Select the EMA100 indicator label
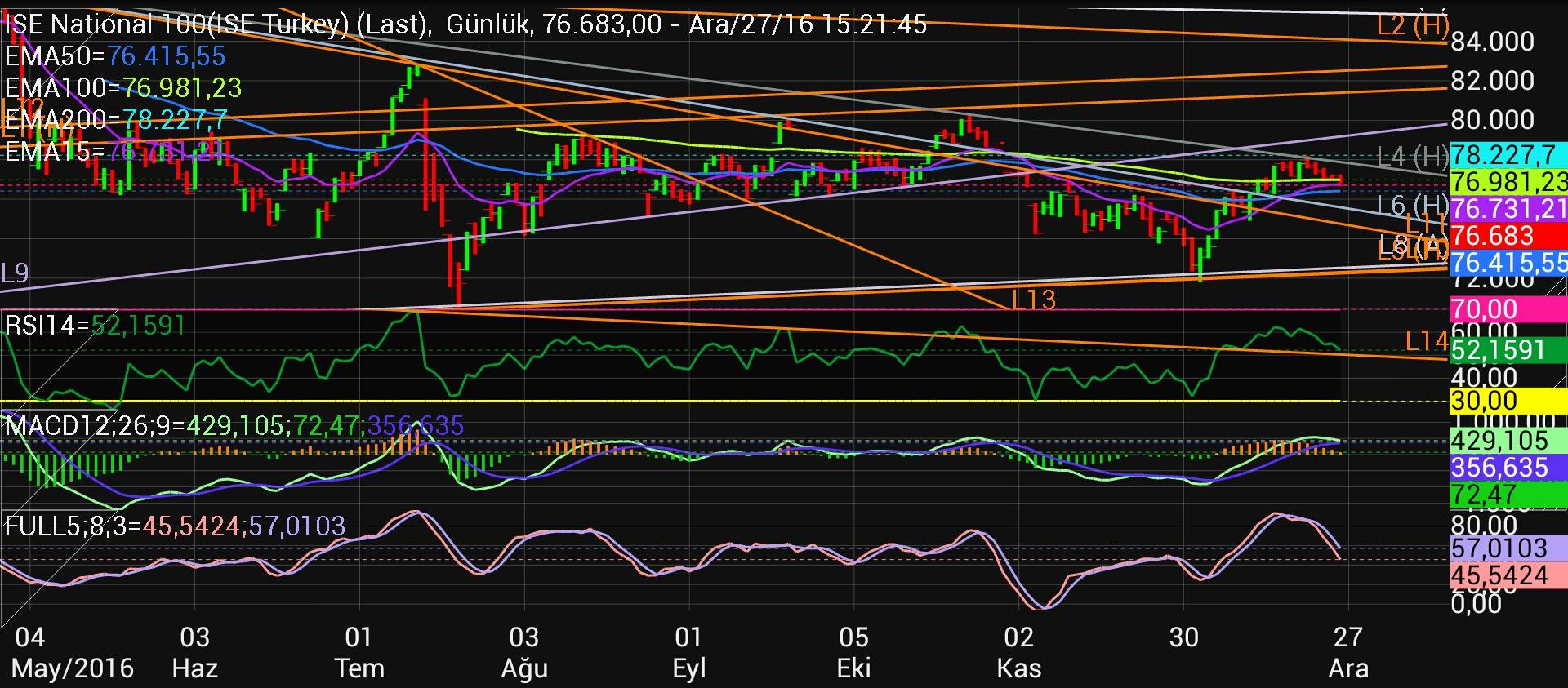Viewport: 1568px width, 688px height. click(x=122, y=88)
